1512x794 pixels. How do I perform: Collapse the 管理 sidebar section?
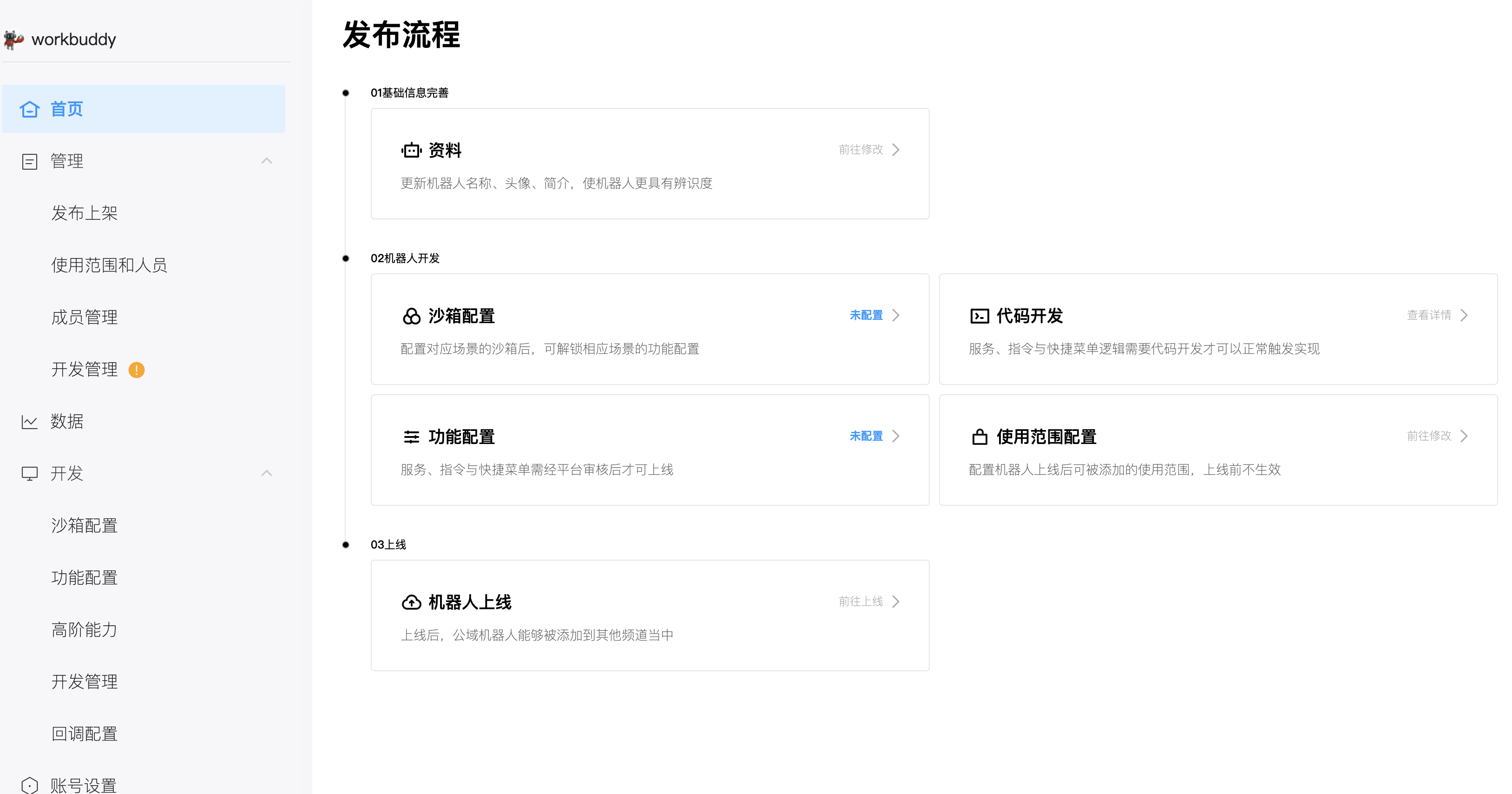[267, 160]
